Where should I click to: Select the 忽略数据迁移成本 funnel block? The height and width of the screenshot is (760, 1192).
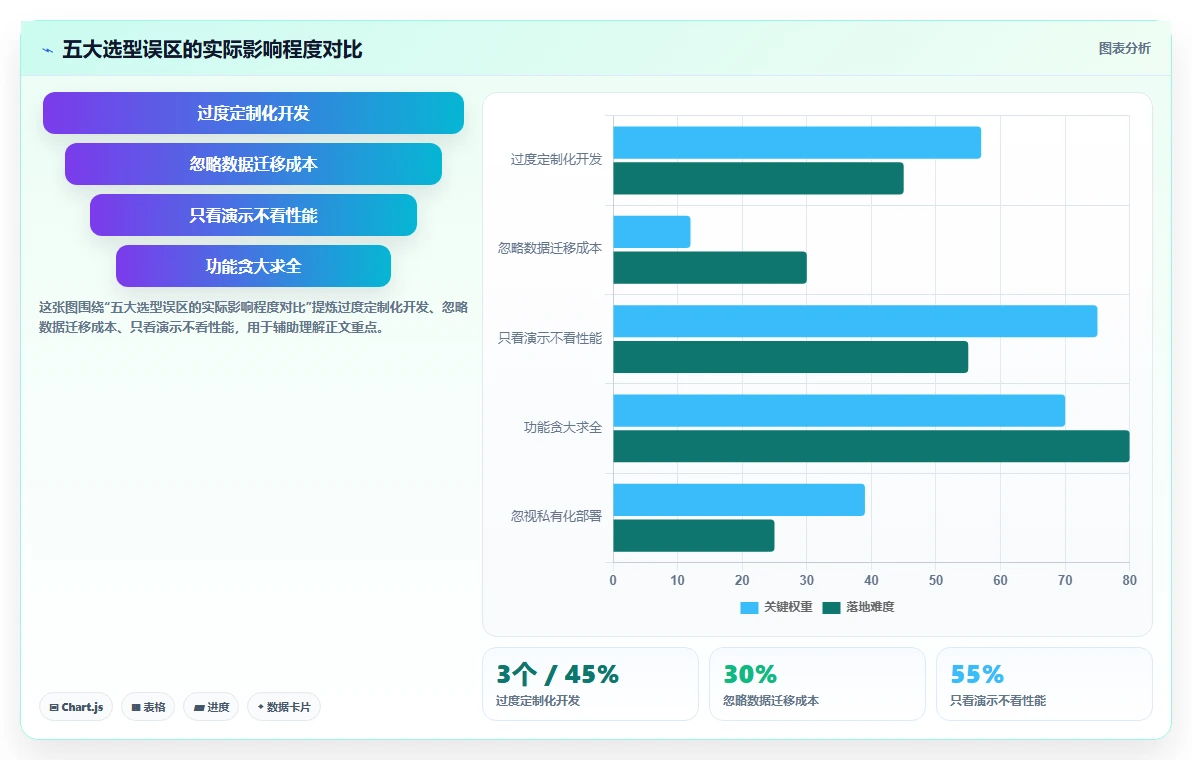point(253,164)
